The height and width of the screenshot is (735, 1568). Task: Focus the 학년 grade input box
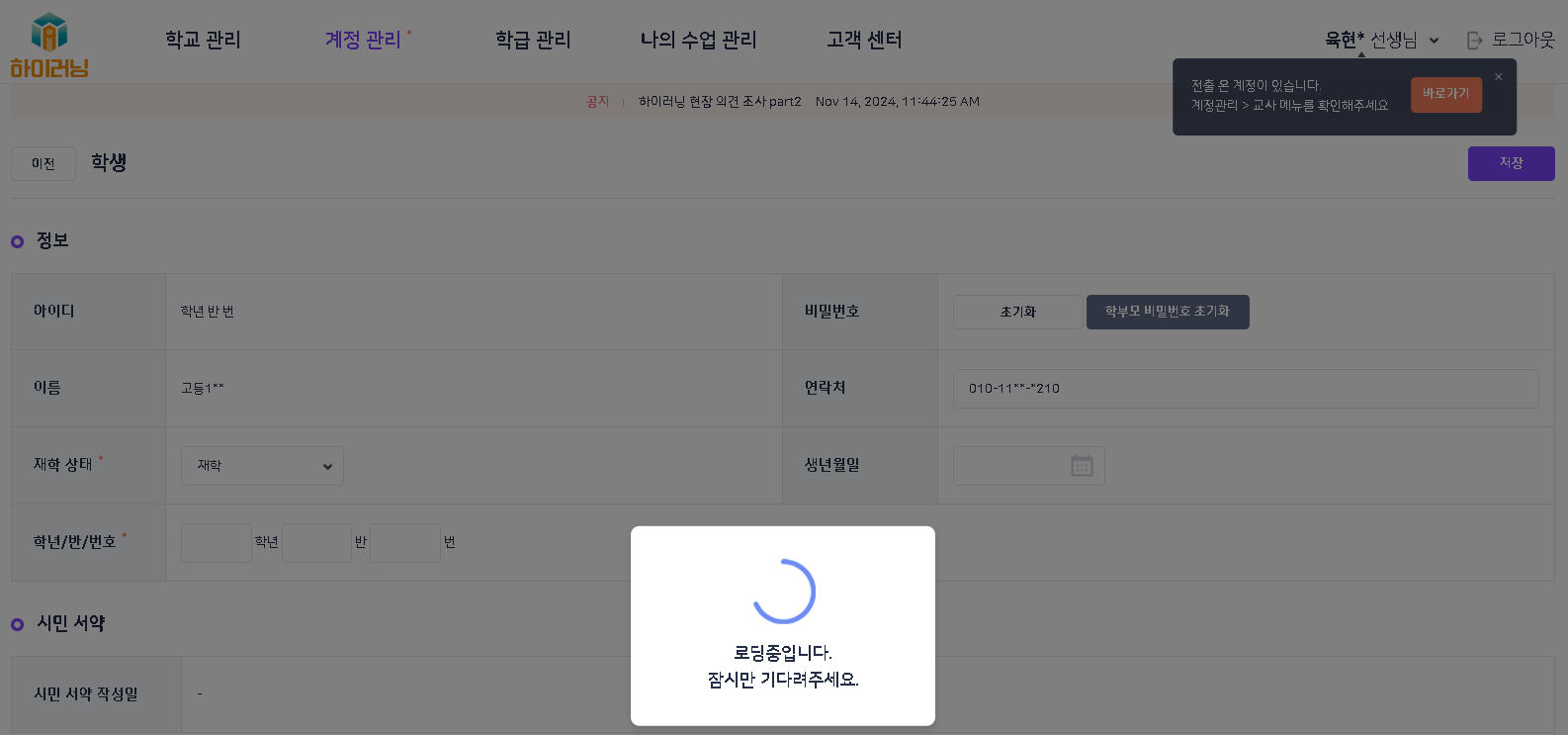click(x=217, y=543)
